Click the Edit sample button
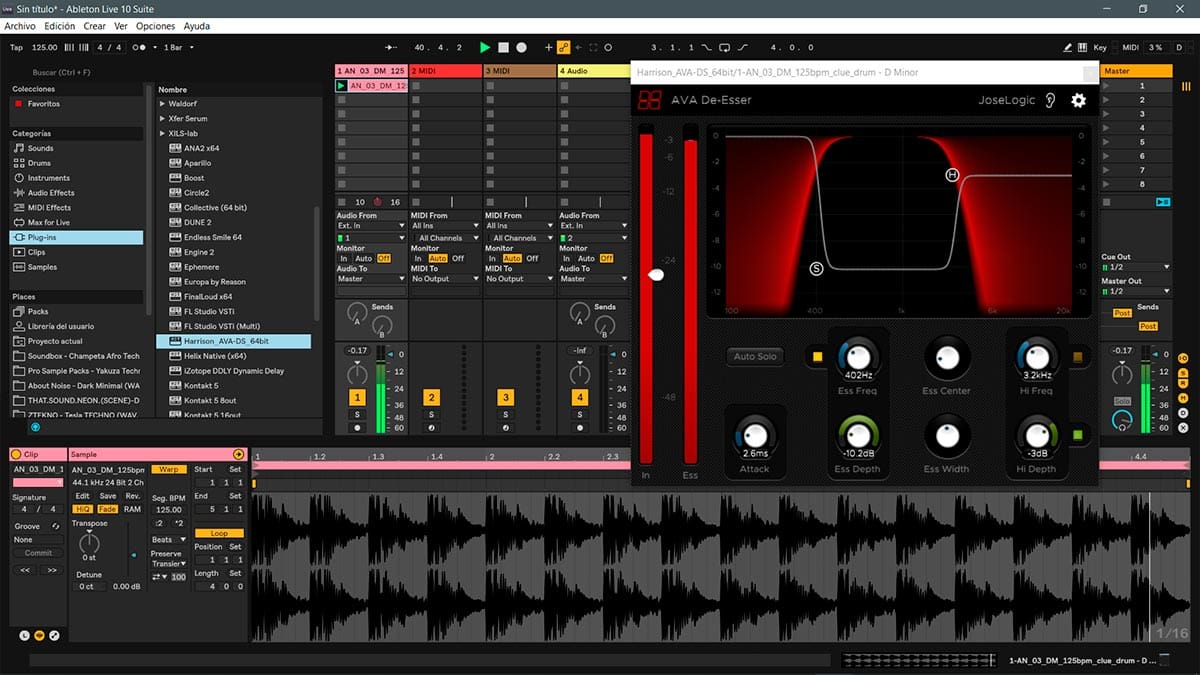The width and height of the screenshot is (1200, 675). point(83,496)
